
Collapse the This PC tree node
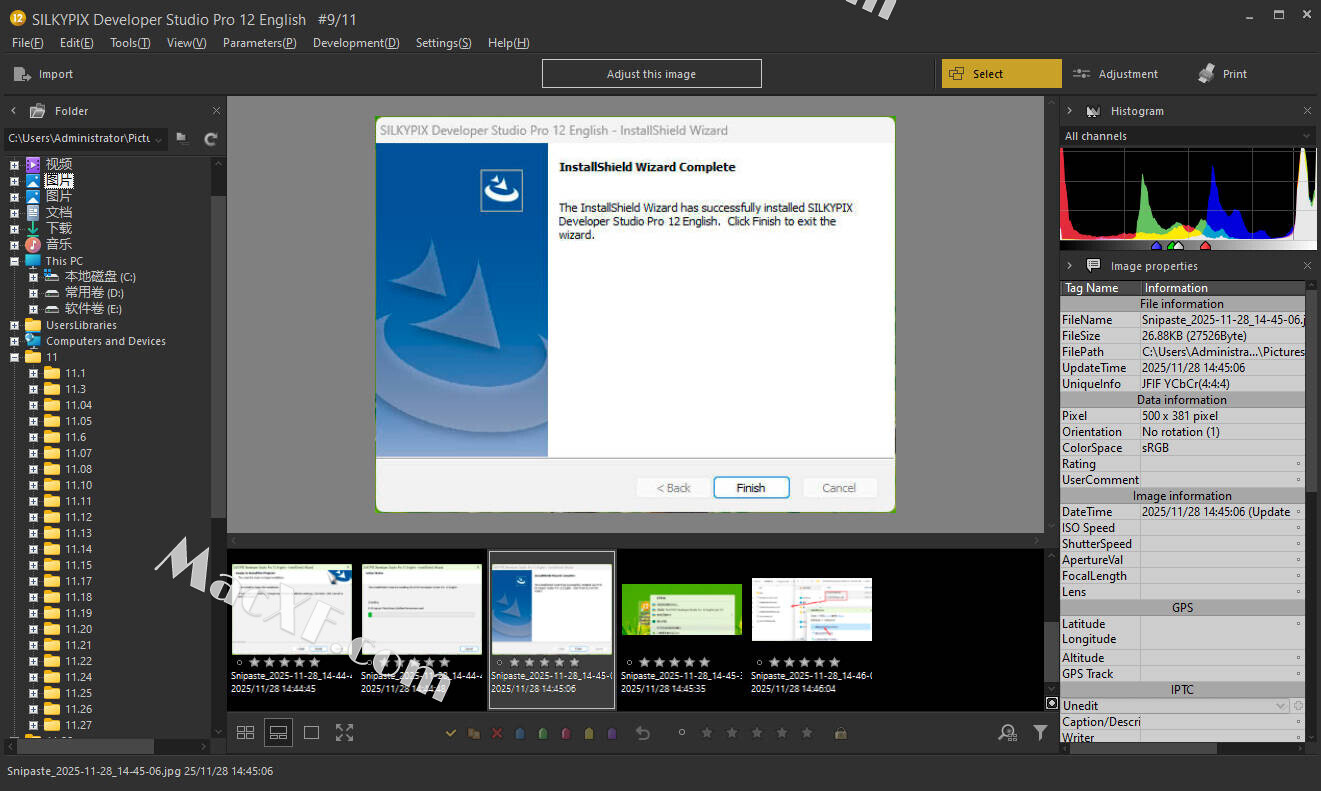(x=15, y=261)
